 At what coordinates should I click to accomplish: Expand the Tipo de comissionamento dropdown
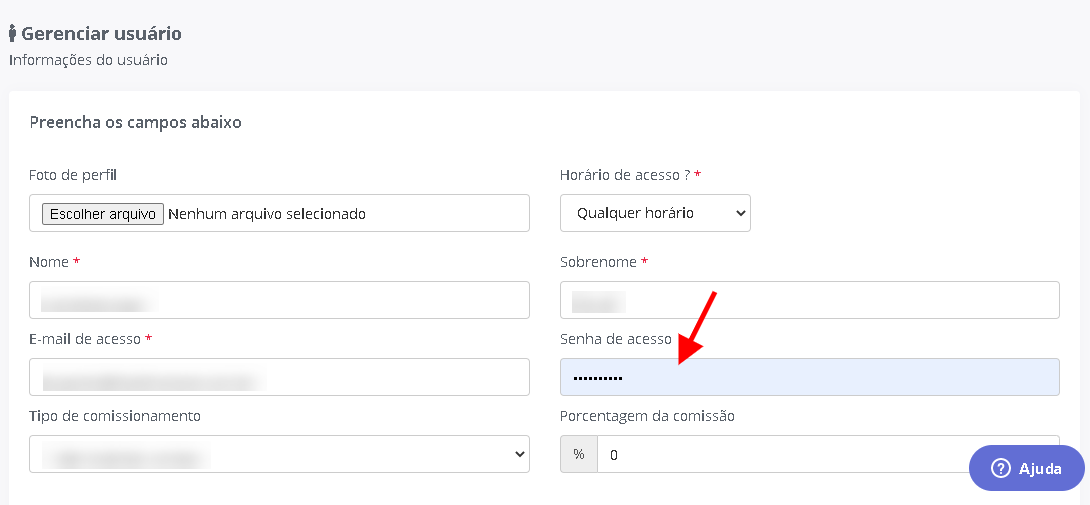click(279, 454)
